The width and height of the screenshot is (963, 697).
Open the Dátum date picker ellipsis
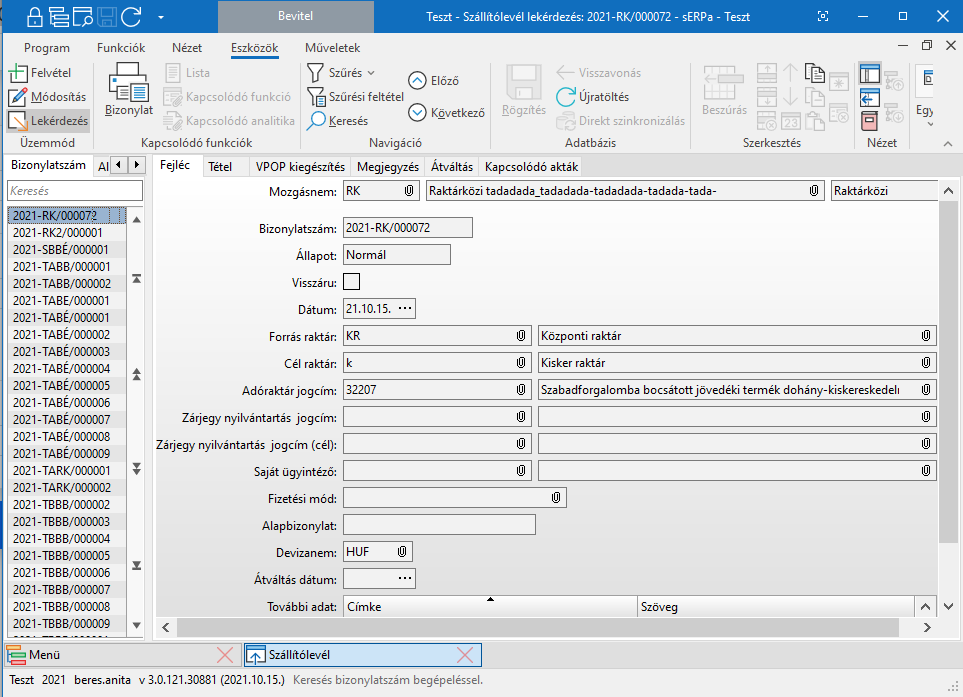[404, 308]
